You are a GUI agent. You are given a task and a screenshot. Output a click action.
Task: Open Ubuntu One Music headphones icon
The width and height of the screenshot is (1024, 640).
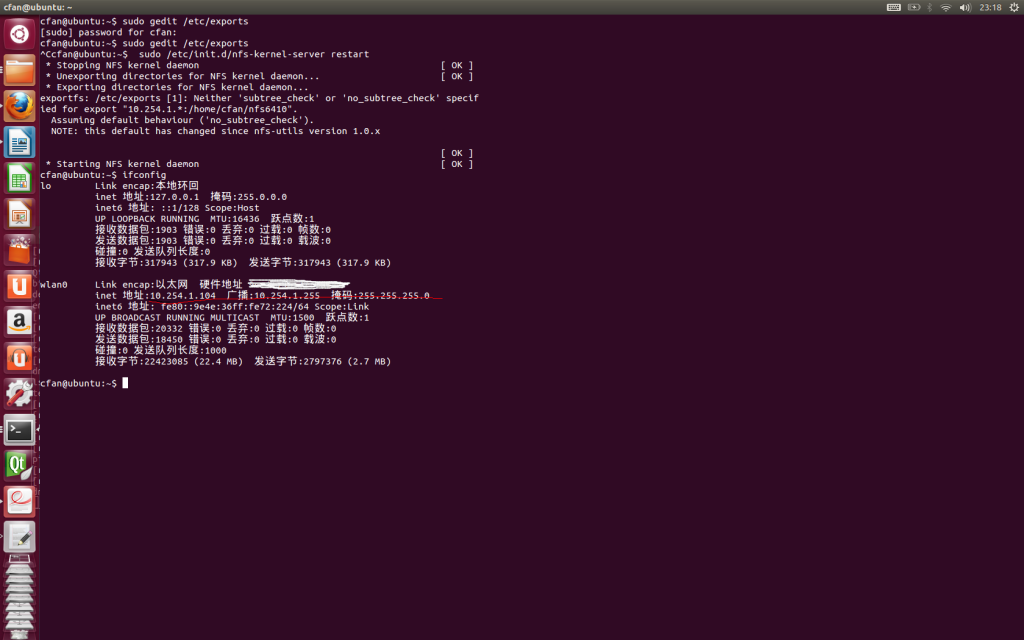(20, 357)
